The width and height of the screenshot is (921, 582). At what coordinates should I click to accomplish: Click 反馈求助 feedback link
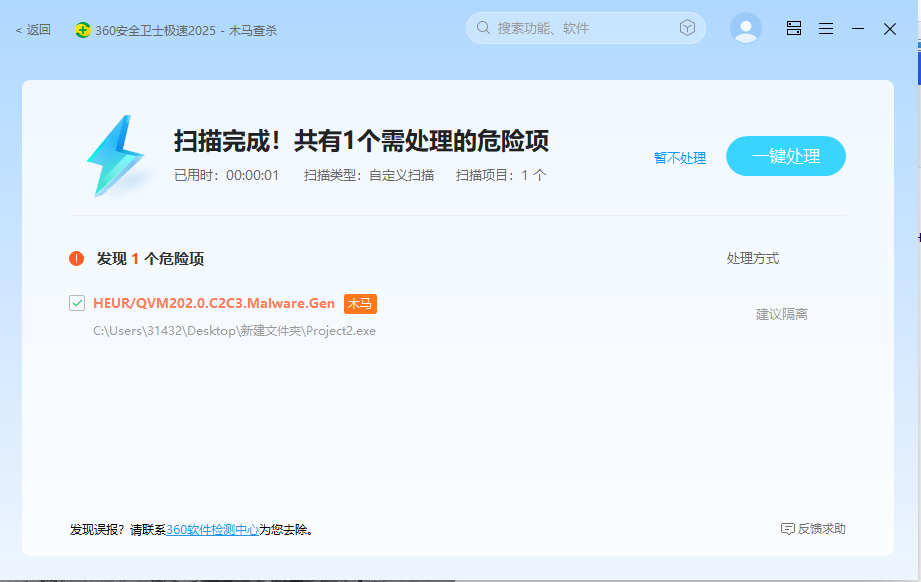[813, 529]
